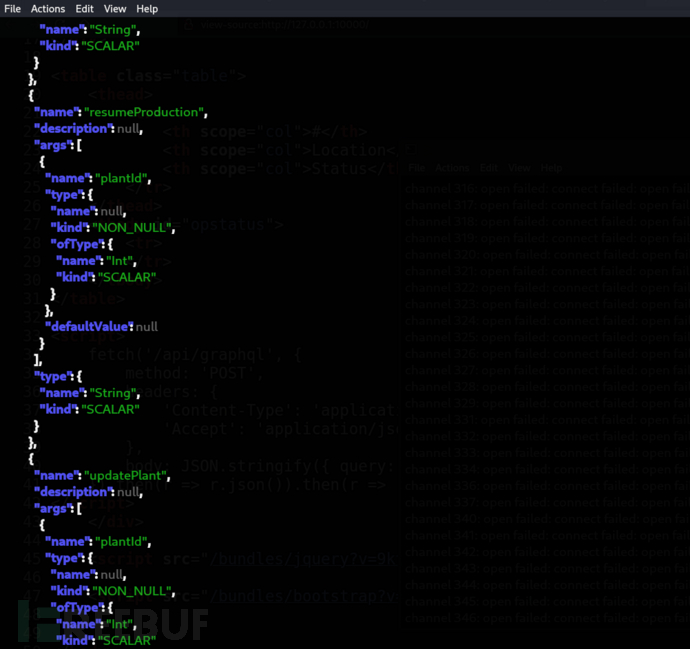This screenshot has width=690, height=649.
Task: Click the view-source URL in background browser
Action: click(x=285, y=25)
